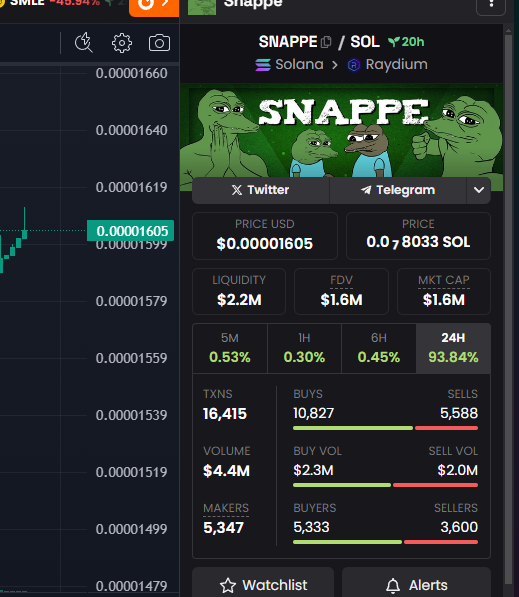519x597 pixels.
Task: Click the PRICE in SOL box
Action: [x=418, y=236]
